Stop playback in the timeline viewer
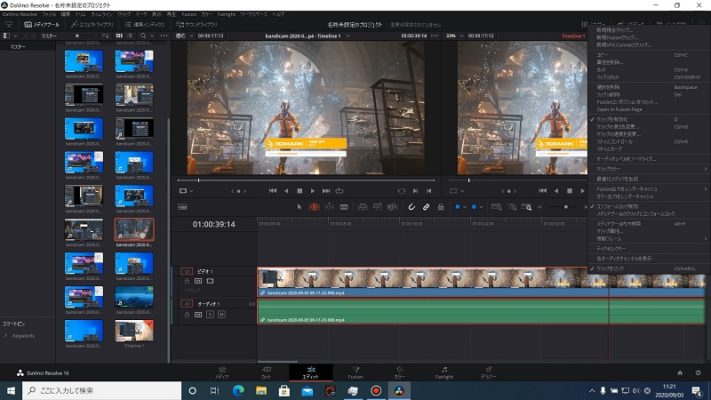 (x=570, y=191)
